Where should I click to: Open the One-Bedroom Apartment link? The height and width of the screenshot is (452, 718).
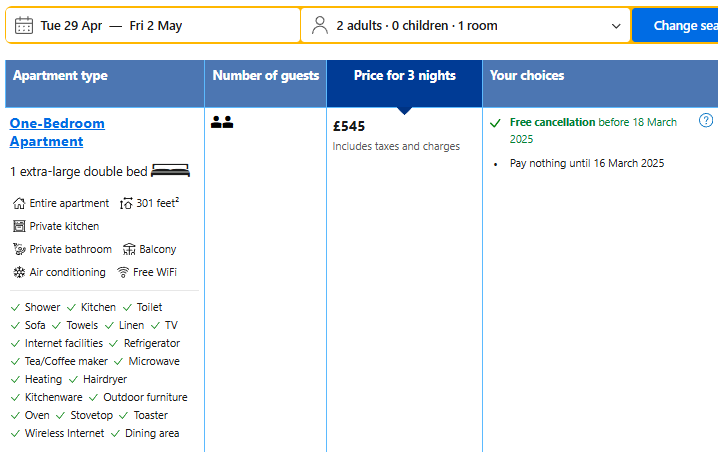[x=57, y=132]
